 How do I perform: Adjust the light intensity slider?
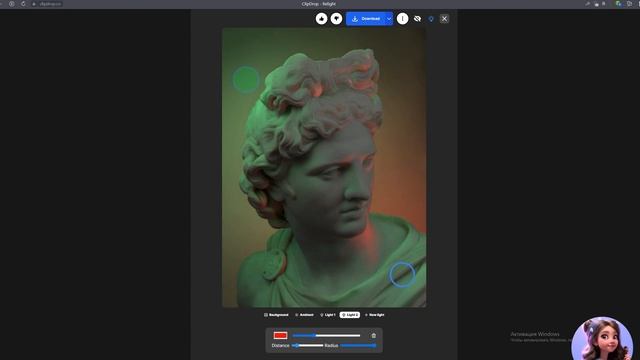click(x=327, y=336)
